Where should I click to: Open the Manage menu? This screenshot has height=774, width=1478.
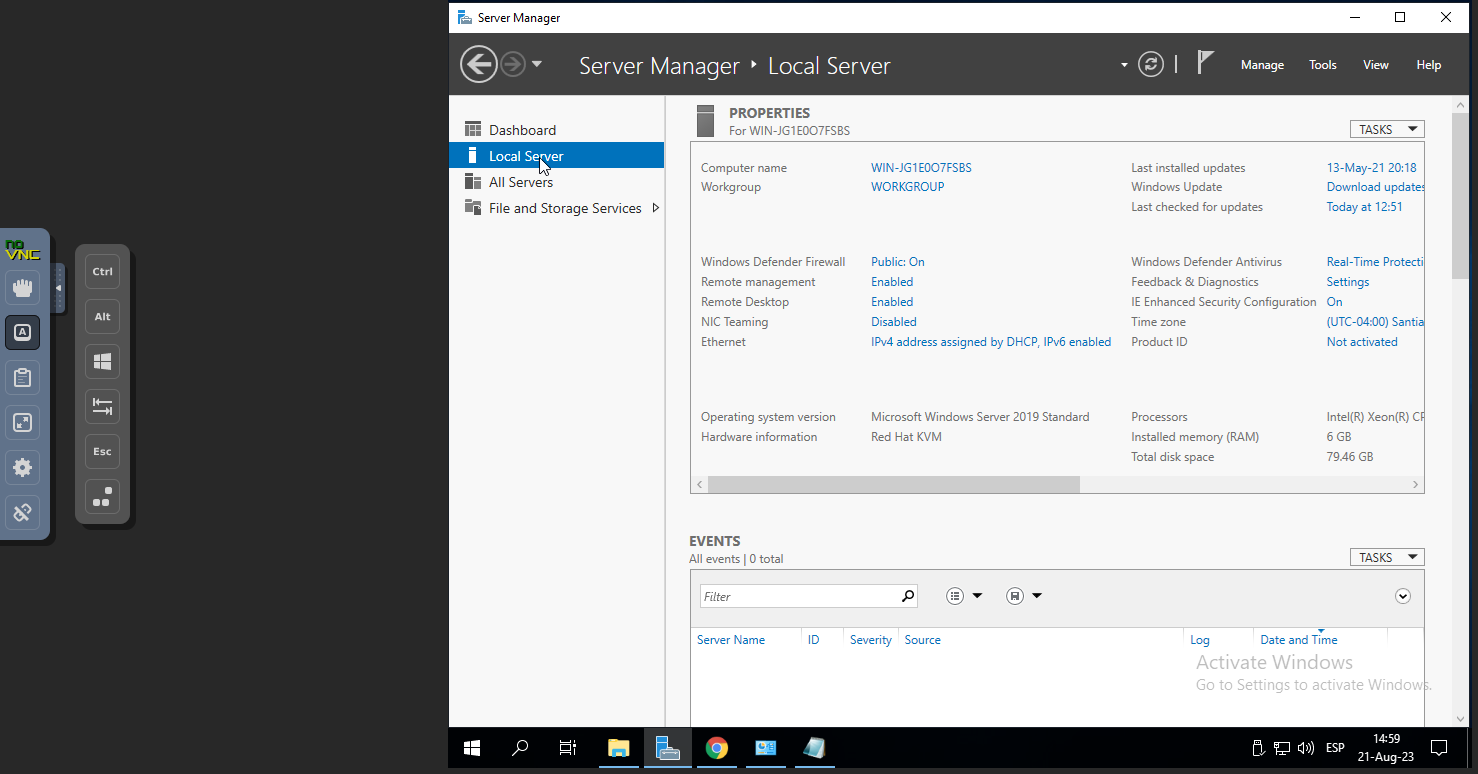(x=1262, y=65)
